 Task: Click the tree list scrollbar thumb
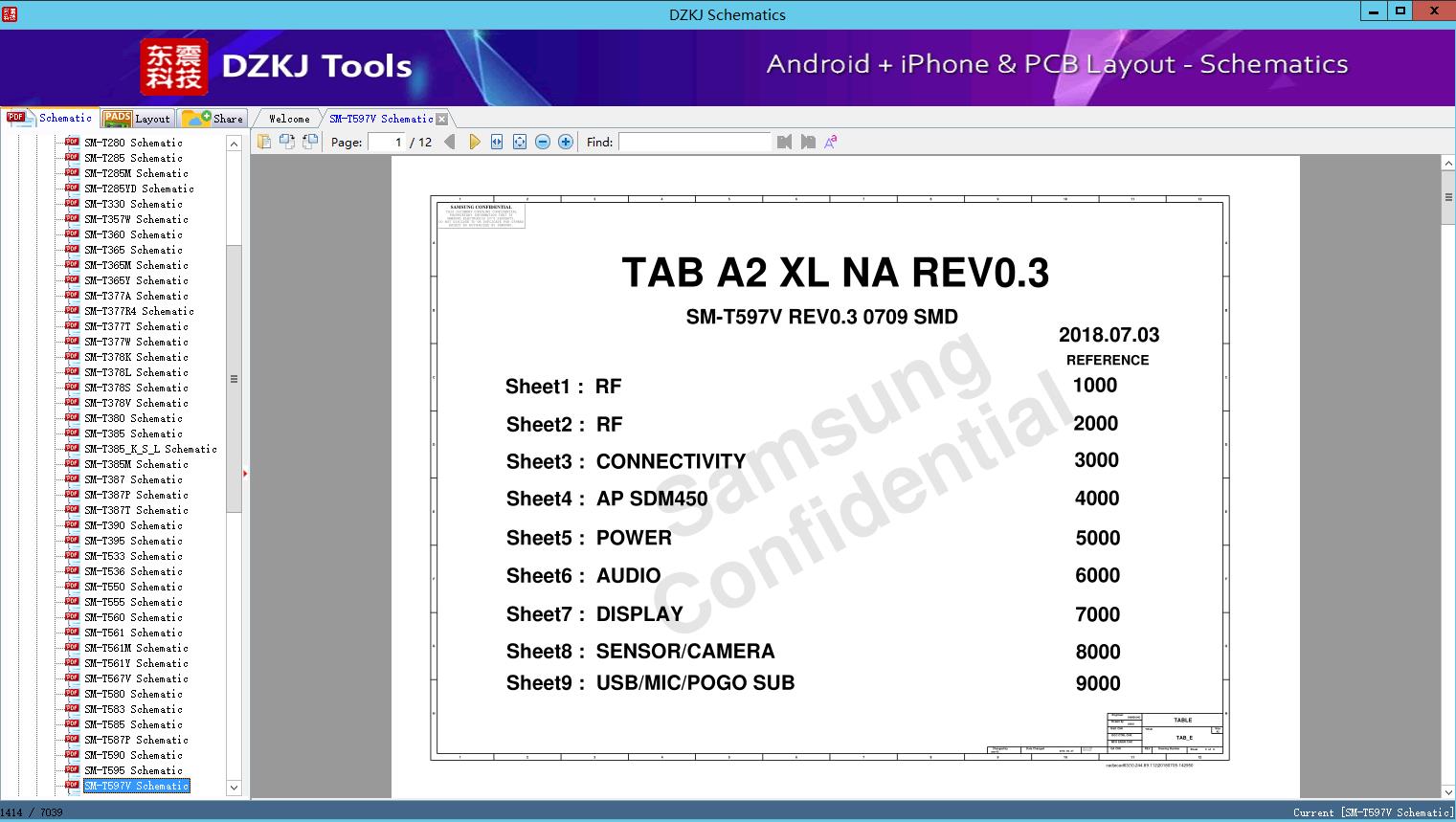click(x=234, y=378)
